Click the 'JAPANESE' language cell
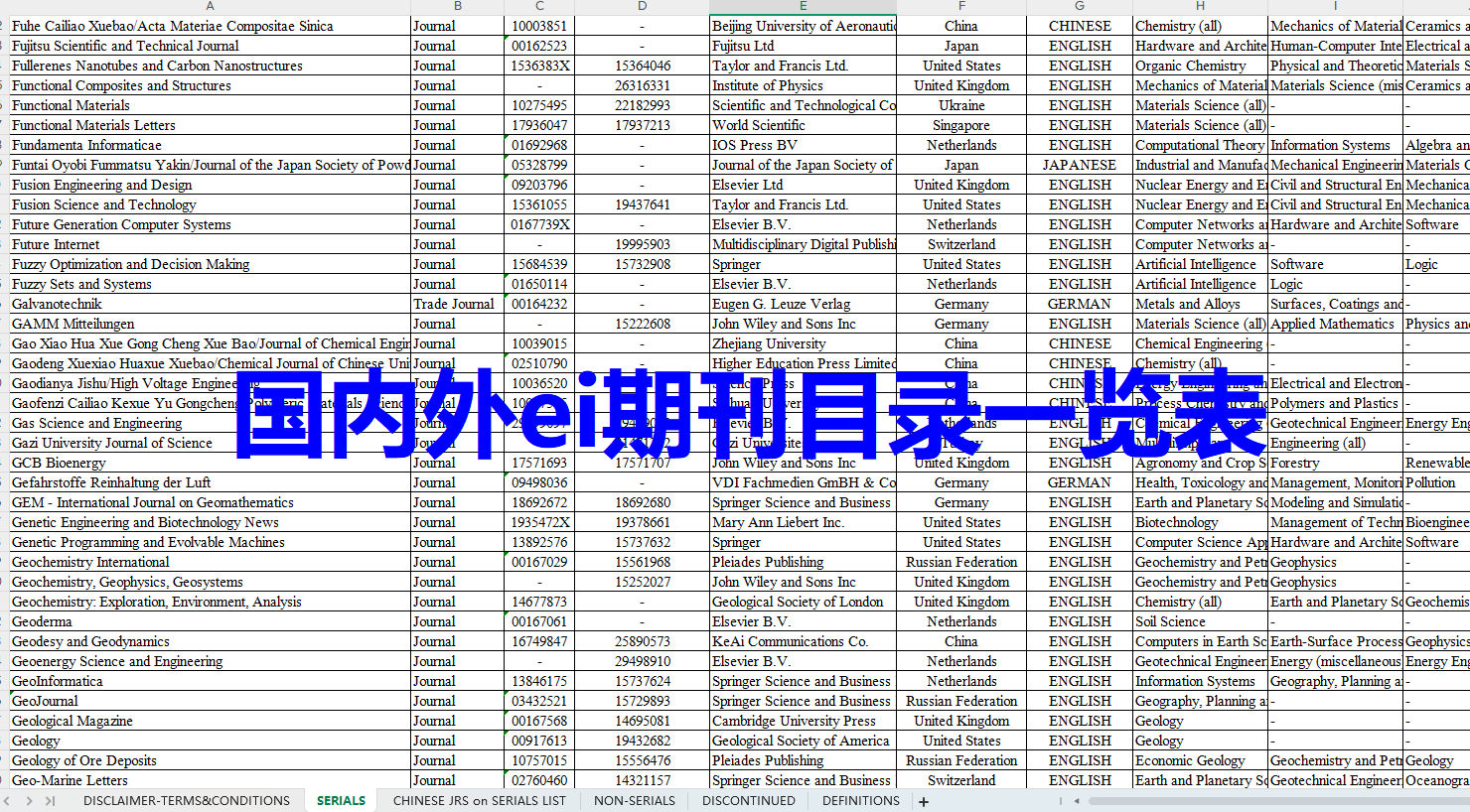This screenshot has width=1470, height=812. point(1080,165)
